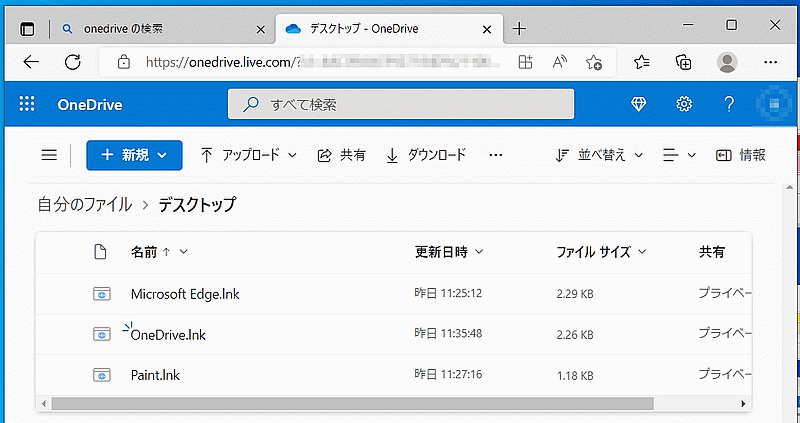Open the 並べ替え sort dropdown
This screenshot has width=800, height=423.
[x=599, y=155]
